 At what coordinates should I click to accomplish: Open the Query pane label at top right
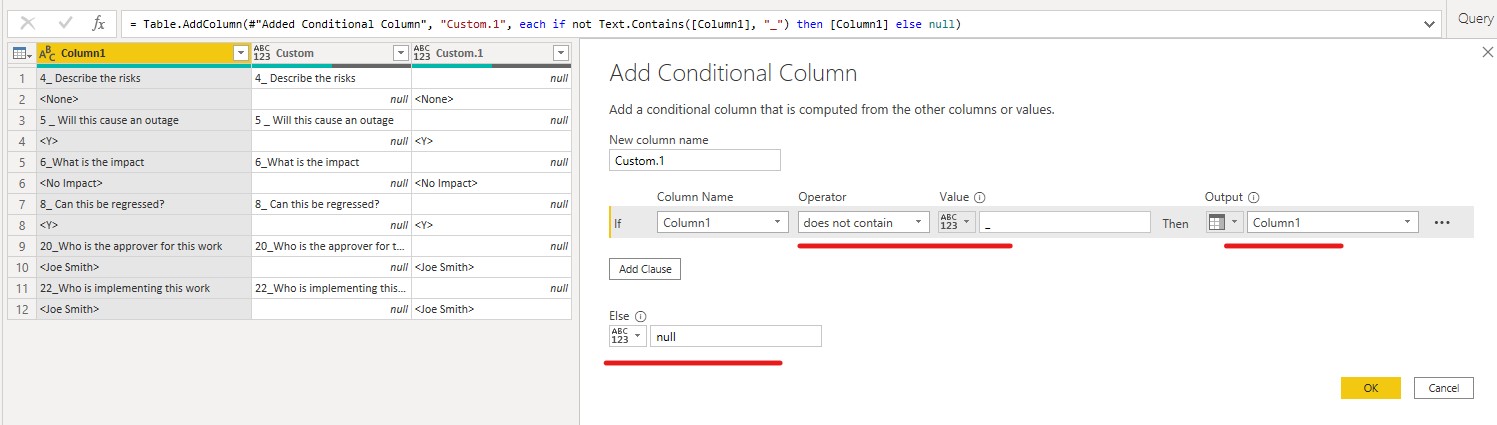[1475, 19]
